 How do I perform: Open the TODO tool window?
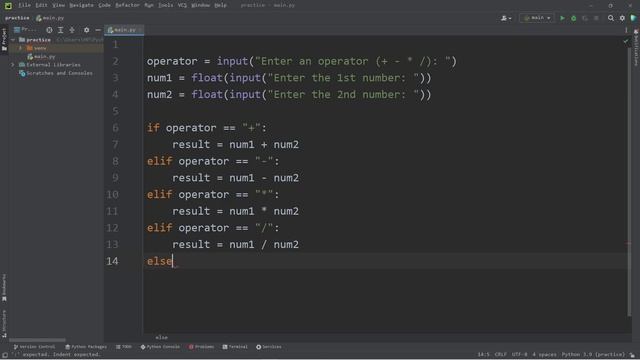click(x=124, y=347)
